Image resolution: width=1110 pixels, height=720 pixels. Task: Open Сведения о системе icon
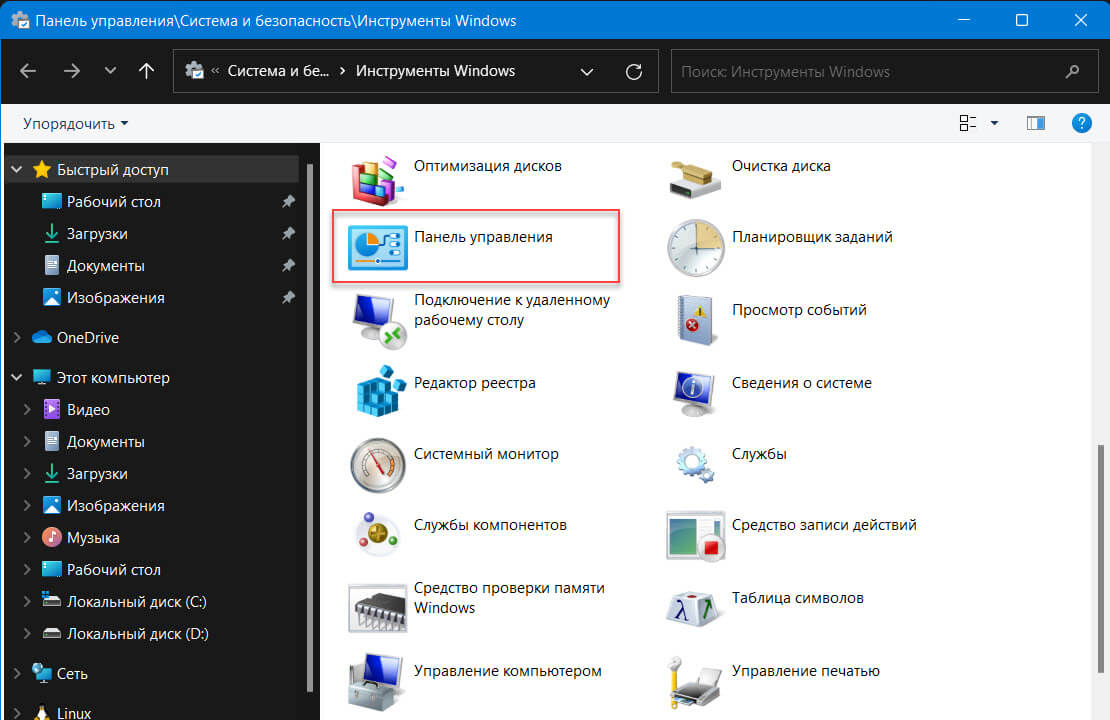694,394
